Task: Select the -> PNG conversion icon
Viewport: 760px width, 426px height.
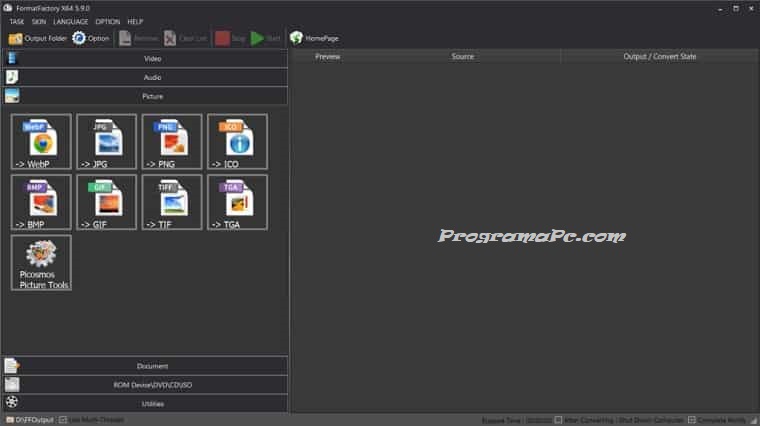Action: point(172,142)
